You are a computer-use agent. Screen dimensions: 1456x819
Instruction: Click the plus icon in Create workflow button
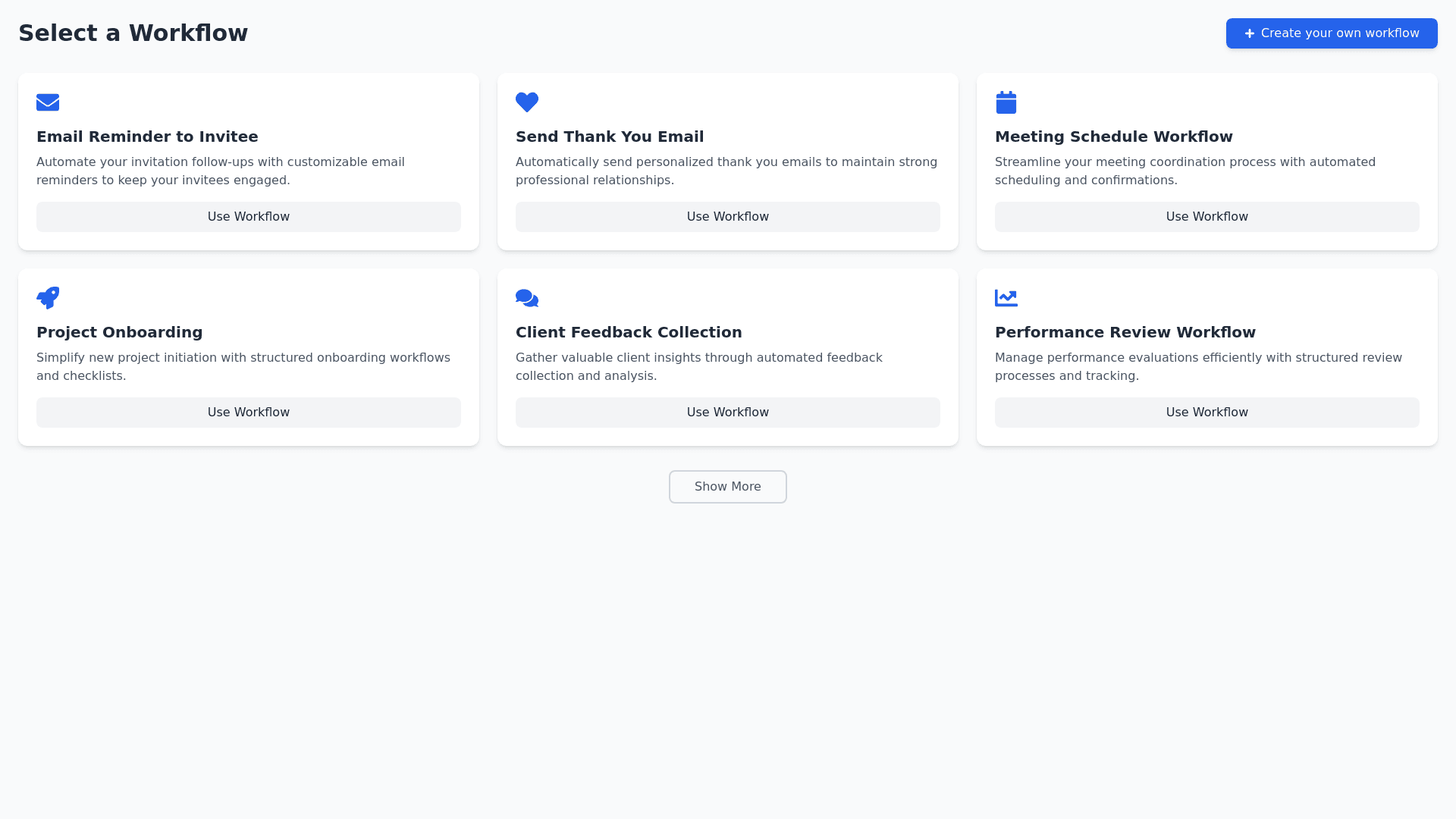[1250, 33]
